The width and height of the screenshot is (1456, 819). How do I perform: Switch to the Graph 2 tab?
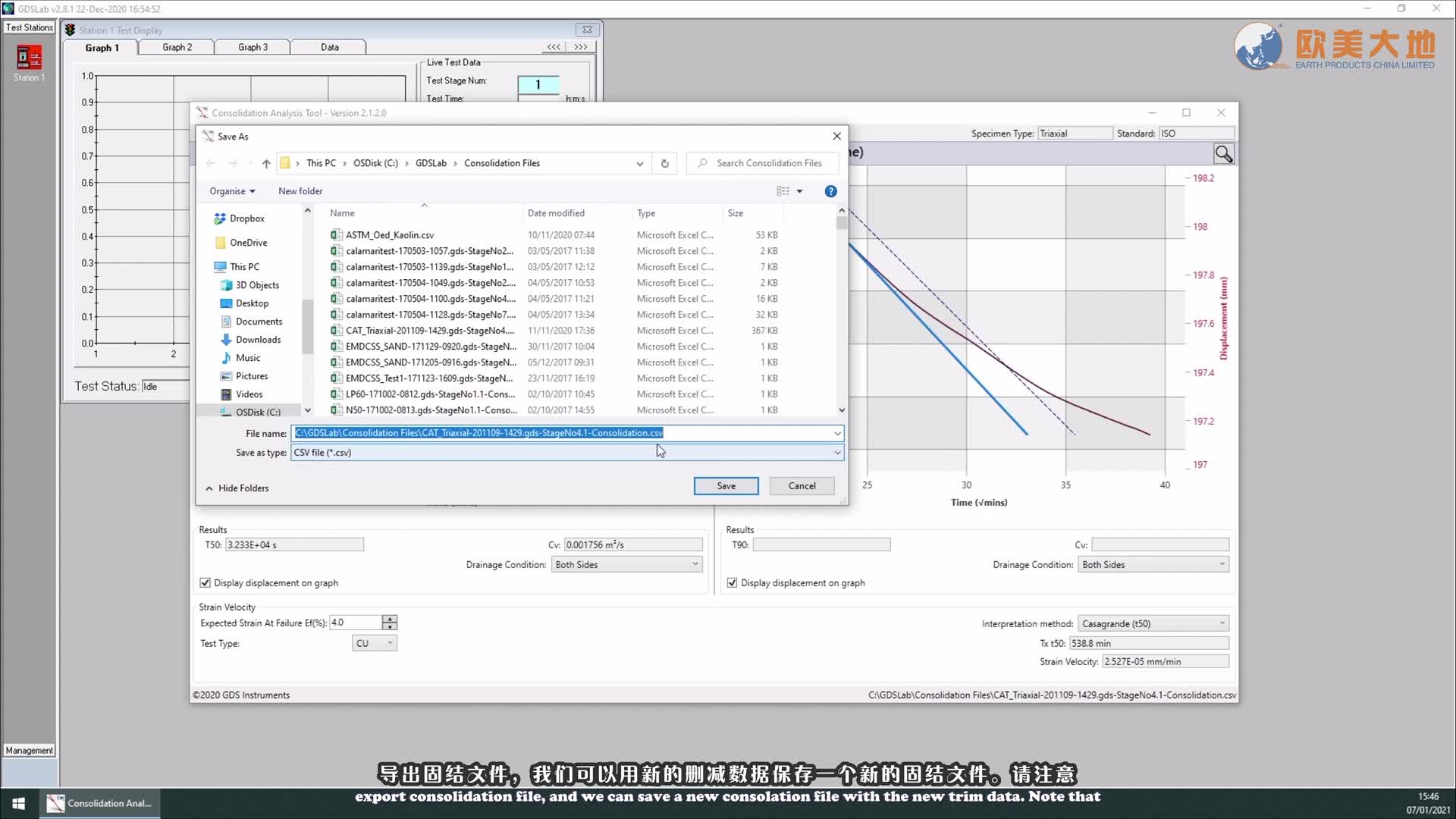pos(177,47)
